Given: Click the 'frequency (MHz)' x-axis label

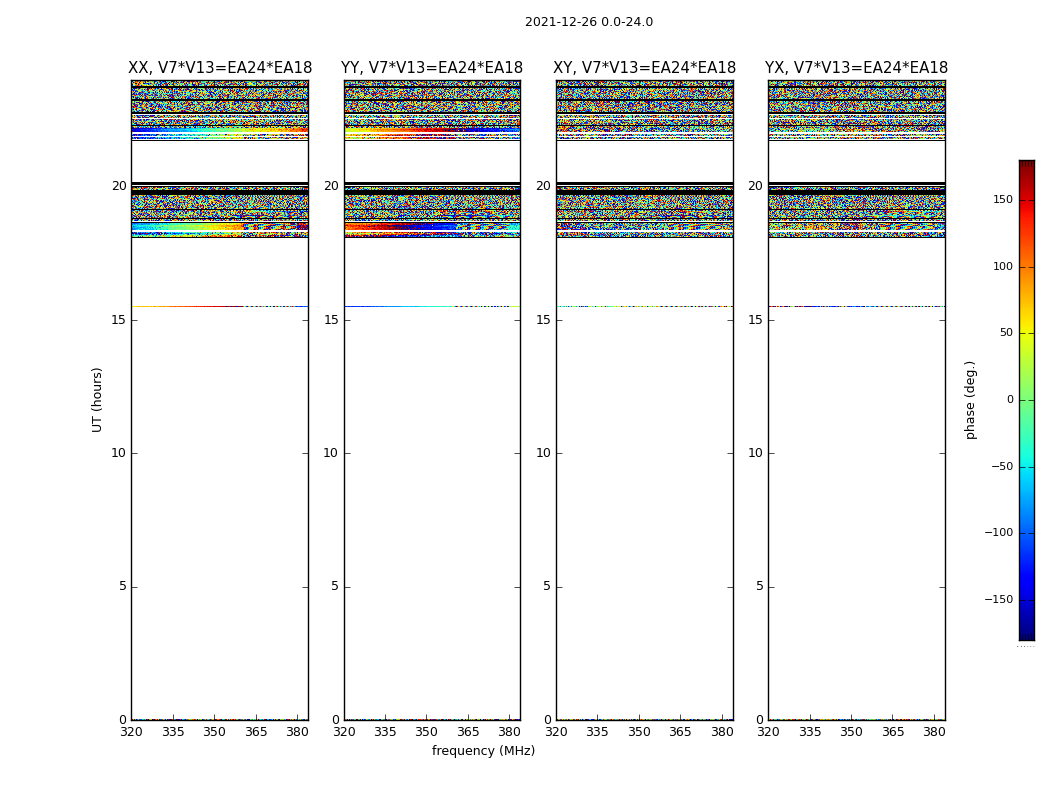Looking at the screenshot, I should 483,751.
